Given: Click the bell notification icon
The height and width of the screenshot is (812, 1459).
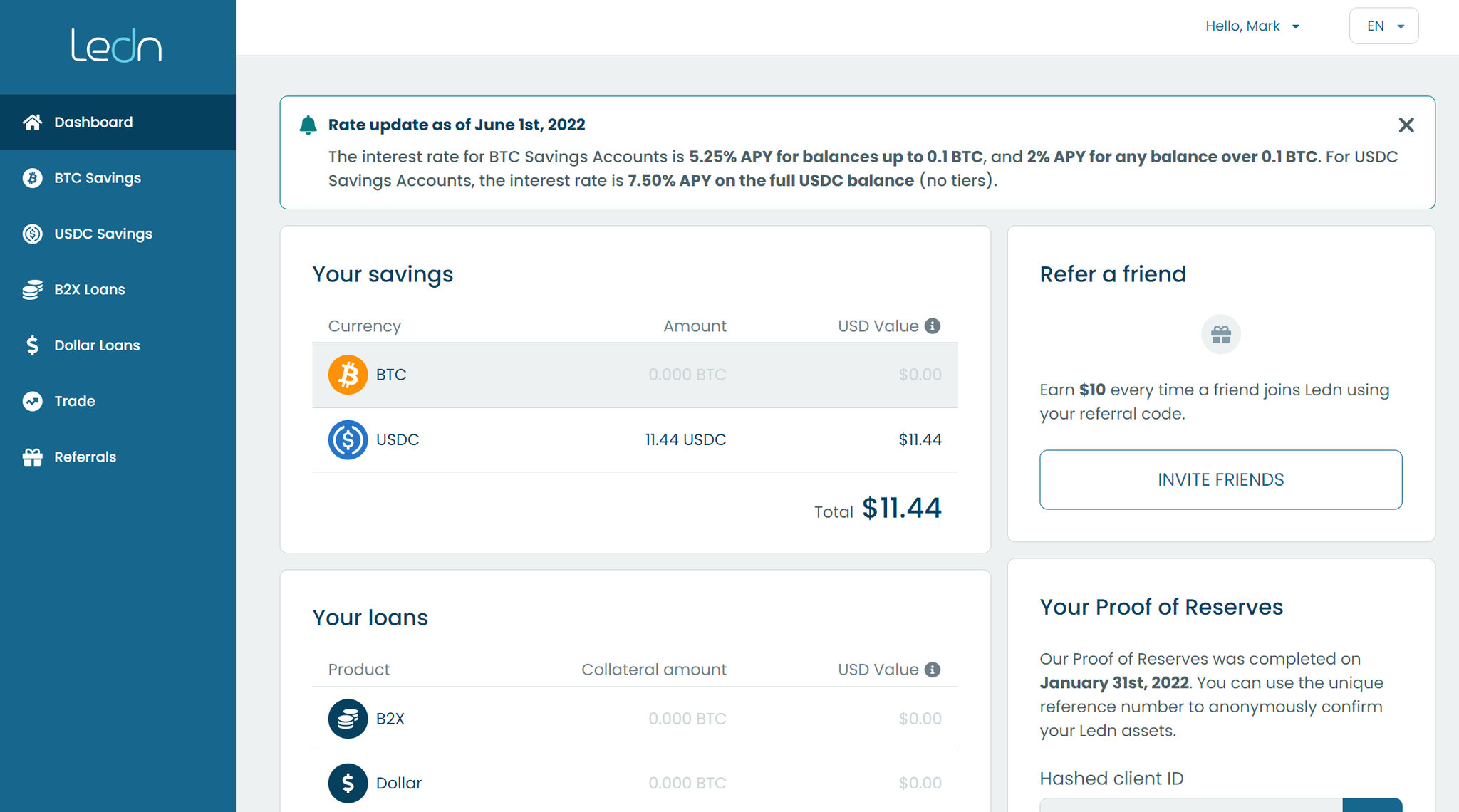Looking at the screenshot, I should pyautogui.click(x=308, y=125).
